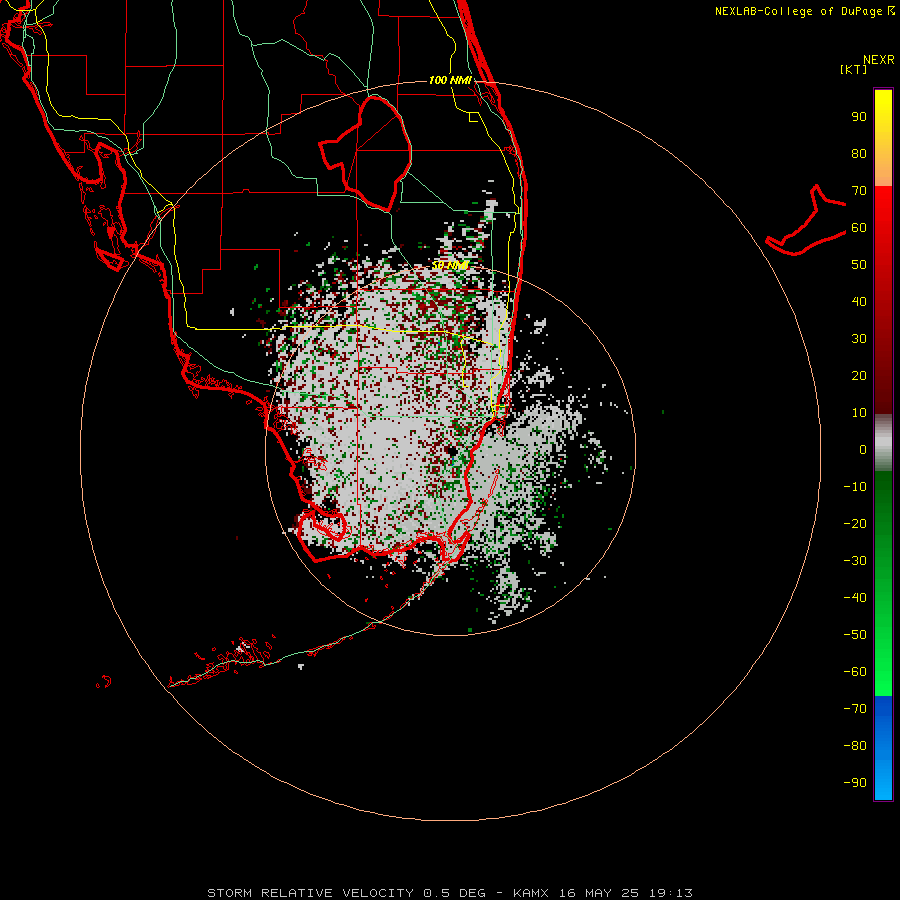
Task: Click the [KT] units label
Action: pyautogui.click(x=854, y=69)
